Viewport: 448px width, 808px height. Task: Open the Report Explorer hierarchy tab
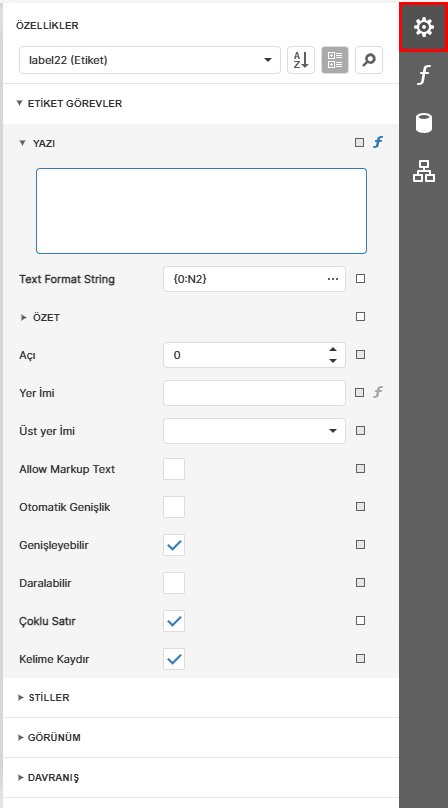(x=423, y=171)
